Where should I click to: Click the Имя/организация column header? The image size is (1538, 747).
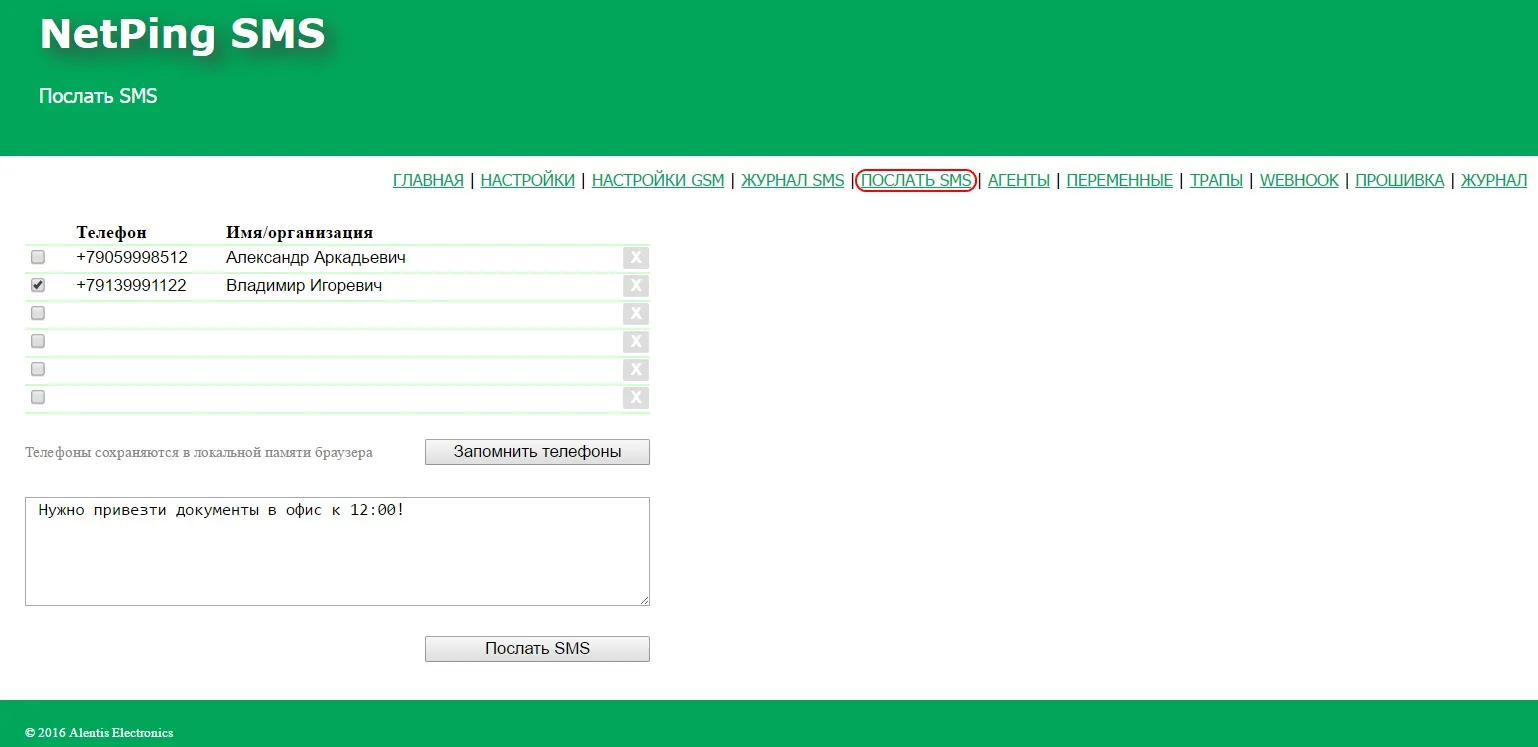[299, 232]
